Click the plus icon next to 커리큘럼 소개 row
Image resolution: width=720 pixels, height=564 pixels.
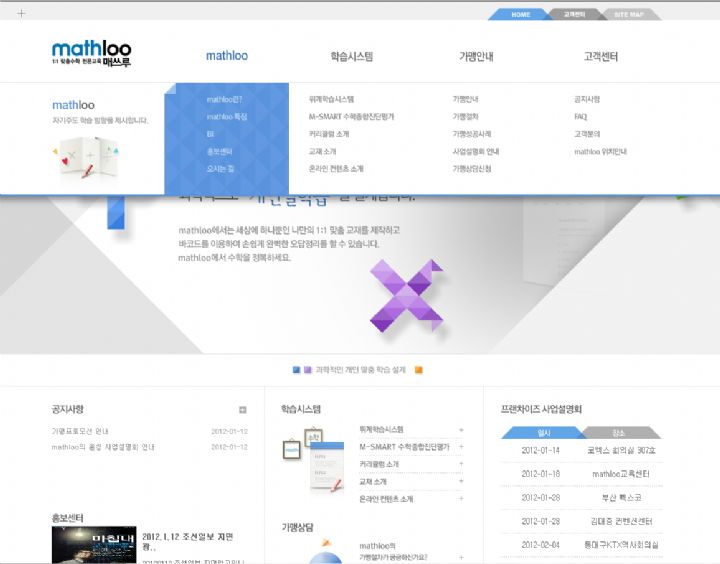(461, 464)
